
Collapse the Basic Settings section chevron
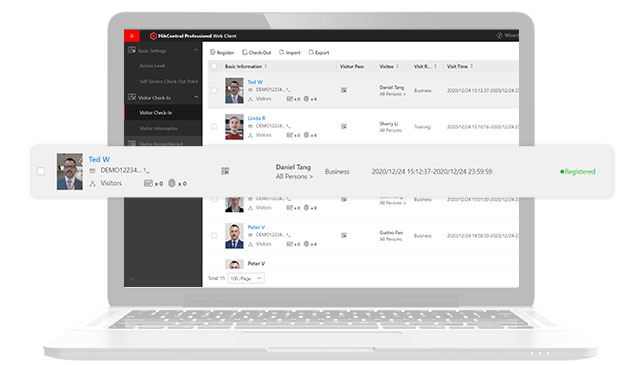tap(196, 50)
